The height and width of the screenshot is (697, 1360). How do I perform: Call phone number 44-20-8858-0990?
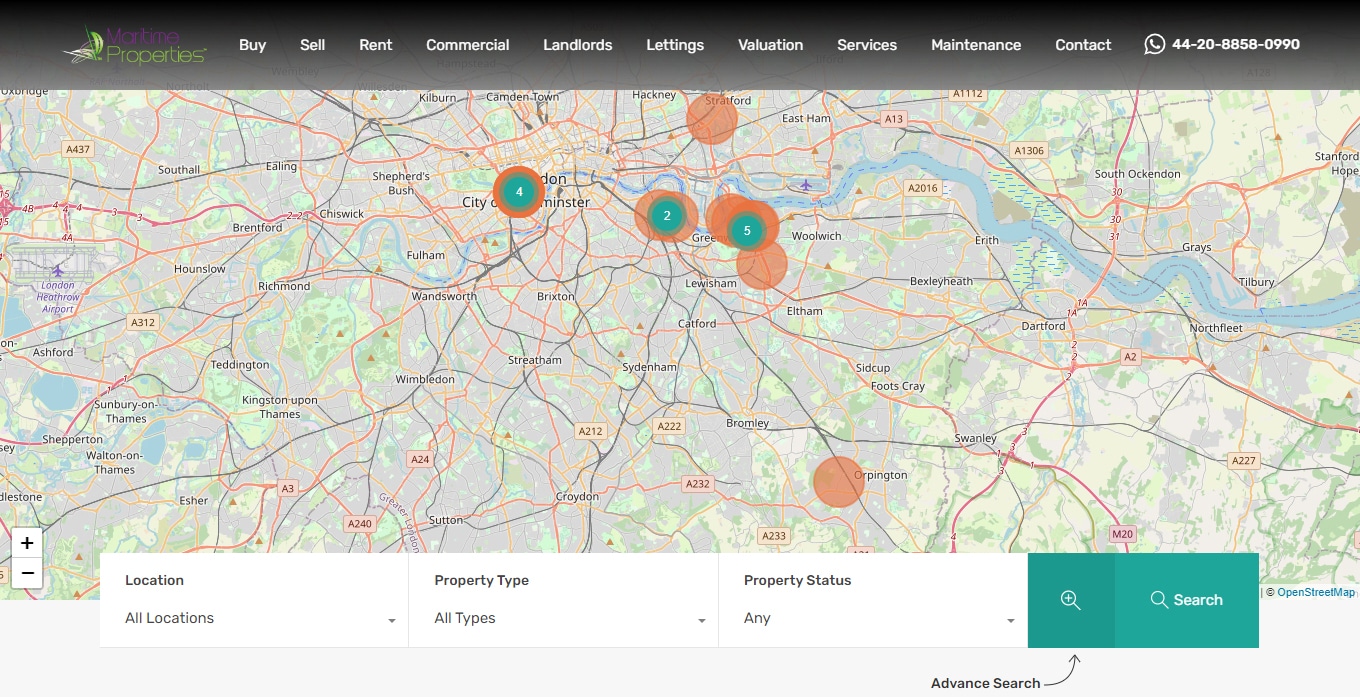pyautogui.click(x=1236, y=44)
